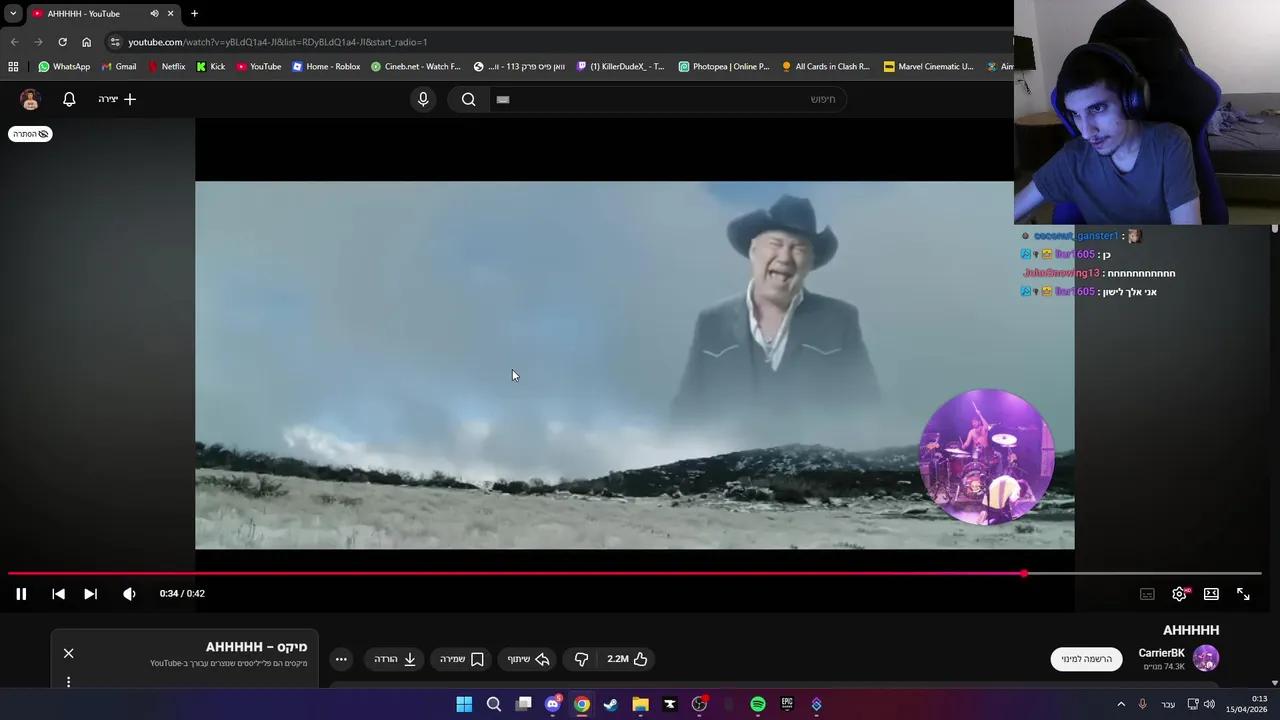The image size is (1280, 720).
Task: Open File Explorer from the taskbar
Action: tap(640, 704)
